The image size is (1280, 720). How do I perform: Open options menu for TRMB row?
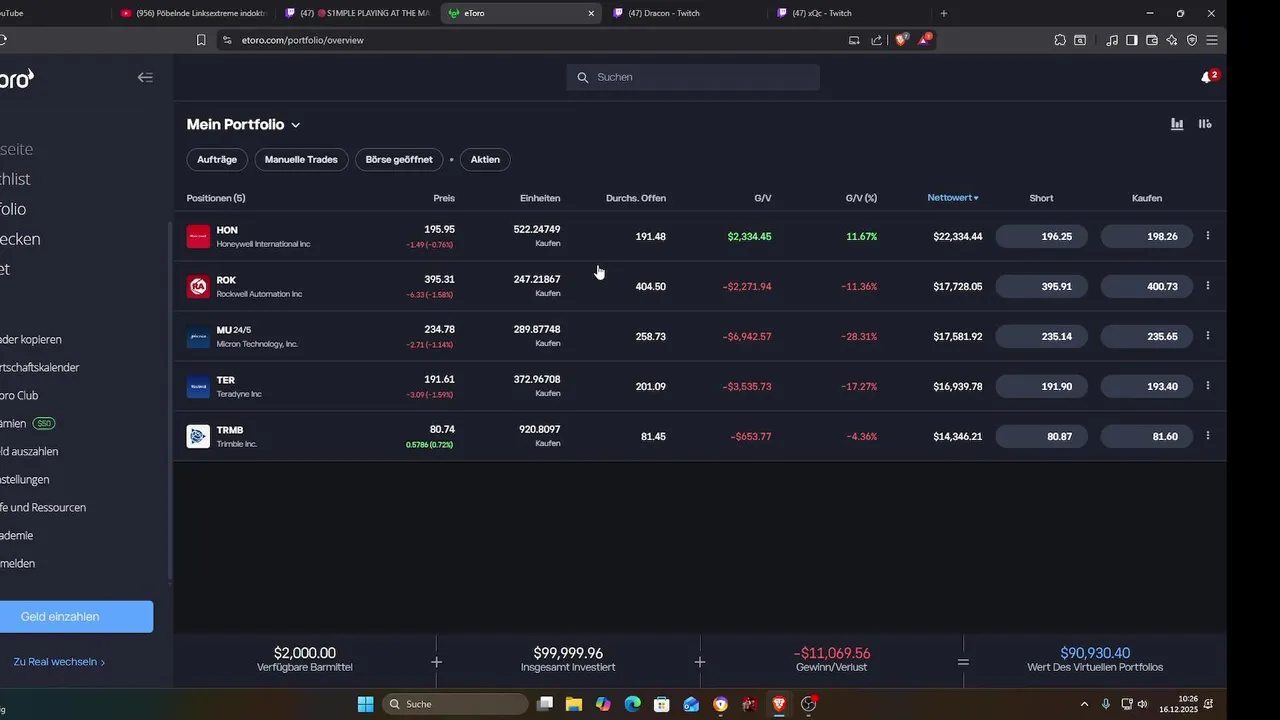pyautogui.click(x=1208, y=436)
